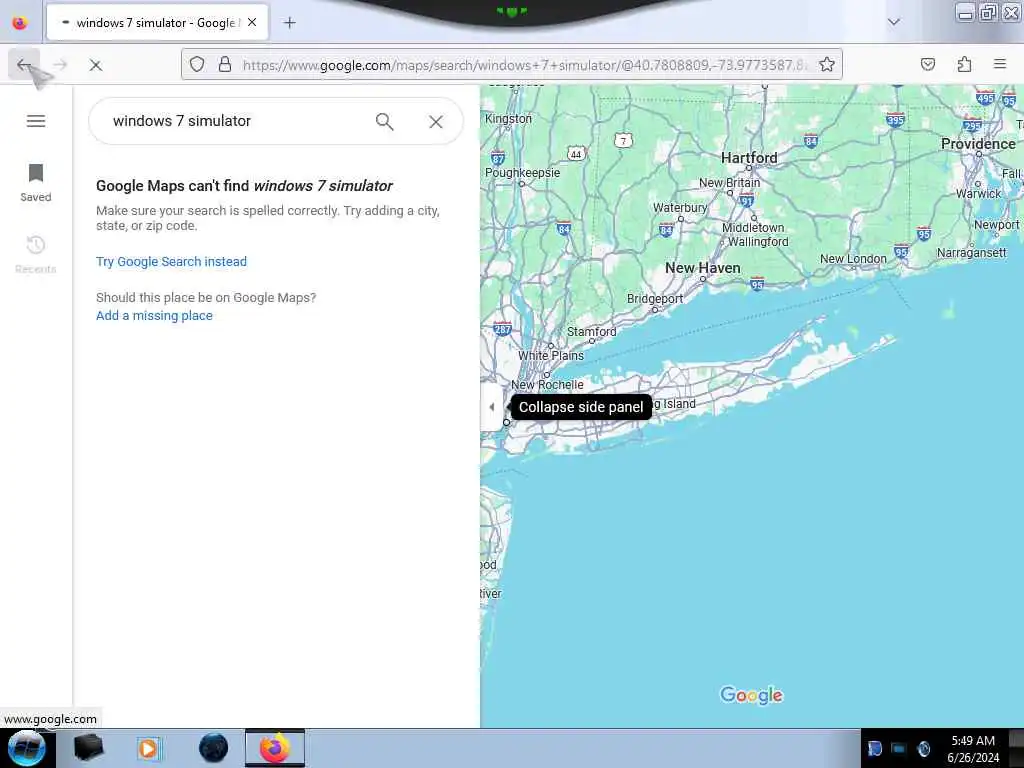Click Wallingford on the map
The image size is (1024, 768).
pyautogui.click(x=758, y=242)
